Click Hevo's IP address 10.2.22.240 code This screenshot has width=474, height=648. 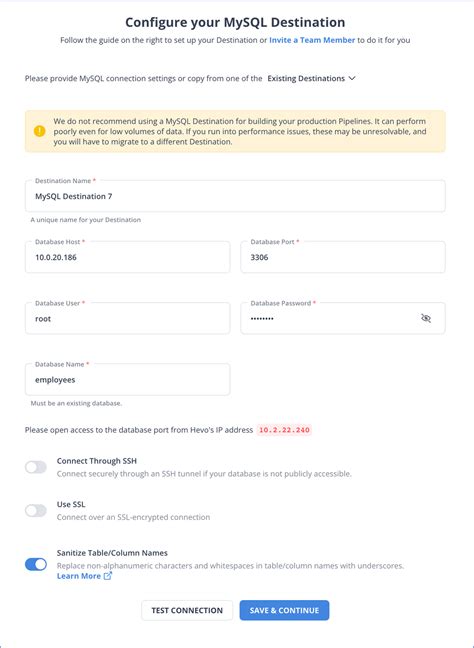284,430
